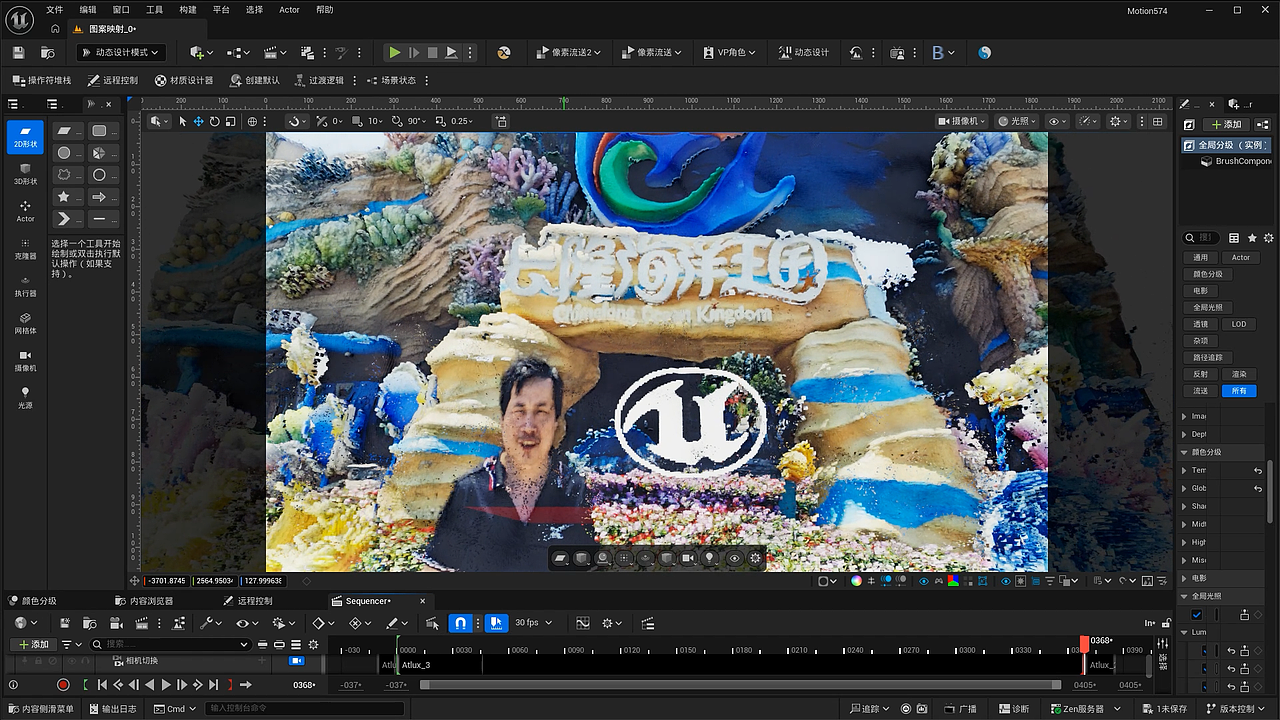Open the VP角色 dropdown

point(729,52)
